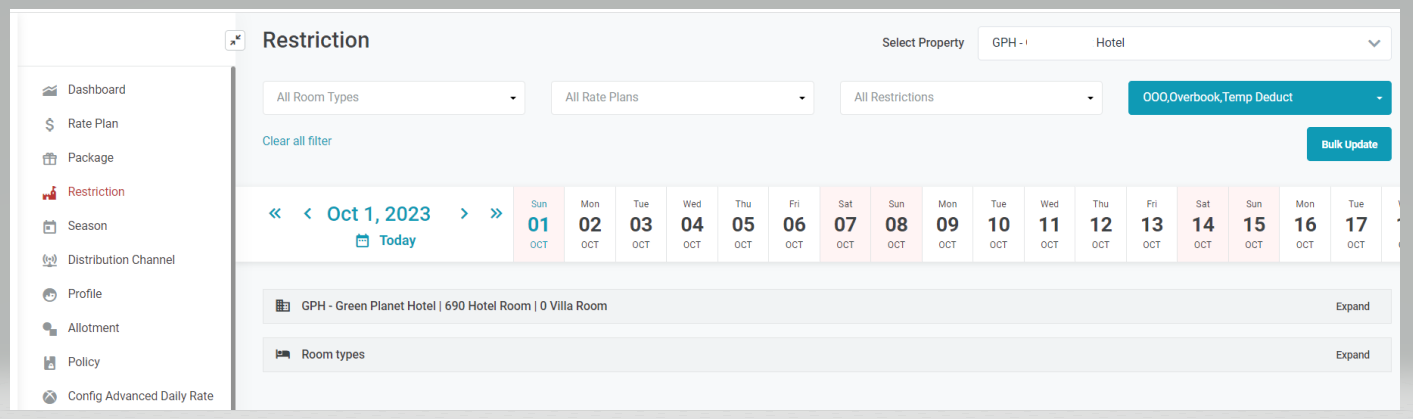This screenshot has width=1413, height=419.
Task: Open the OOO,Overbook,Temp Deduct dropdown
Action: [1259, 98]
